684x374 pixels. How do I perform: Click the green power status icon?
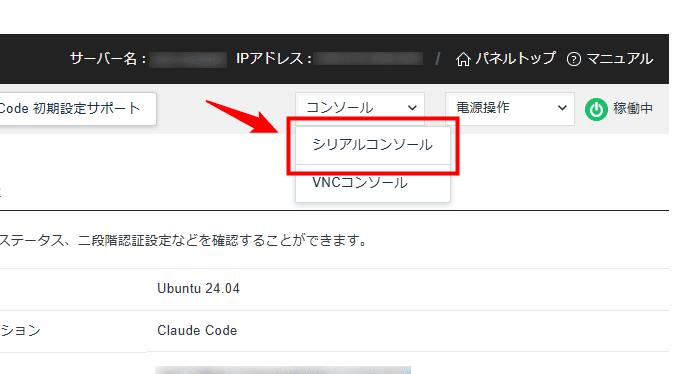(596, 109)
